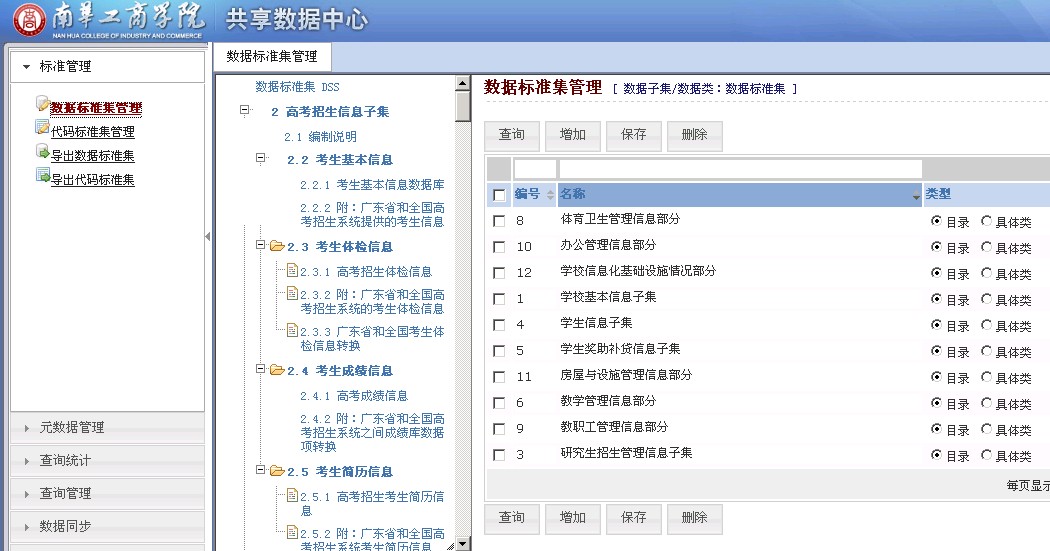Select 具体类 radio for 学生信息子集 row
This screenshot has width=1050, height=551.
coord(987,325)
